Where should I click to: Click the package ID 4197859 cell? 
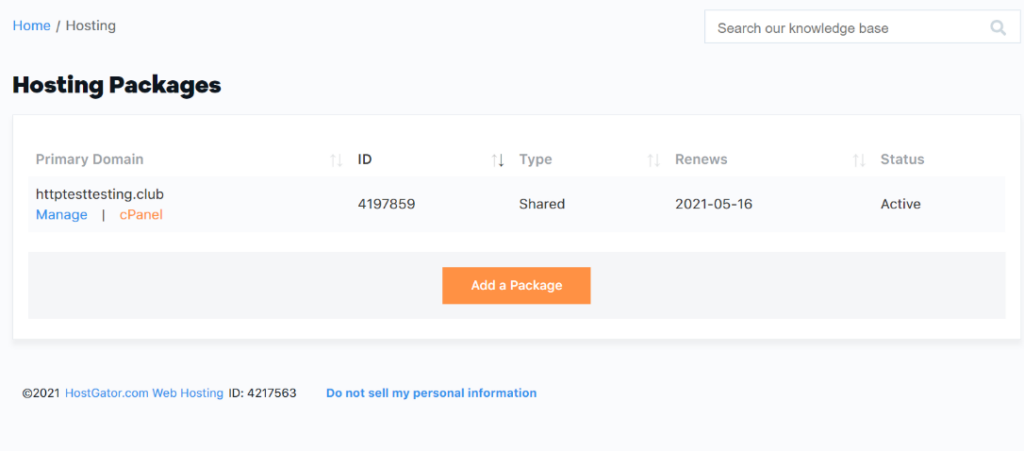pyautogui.click(x=386, y=204)
